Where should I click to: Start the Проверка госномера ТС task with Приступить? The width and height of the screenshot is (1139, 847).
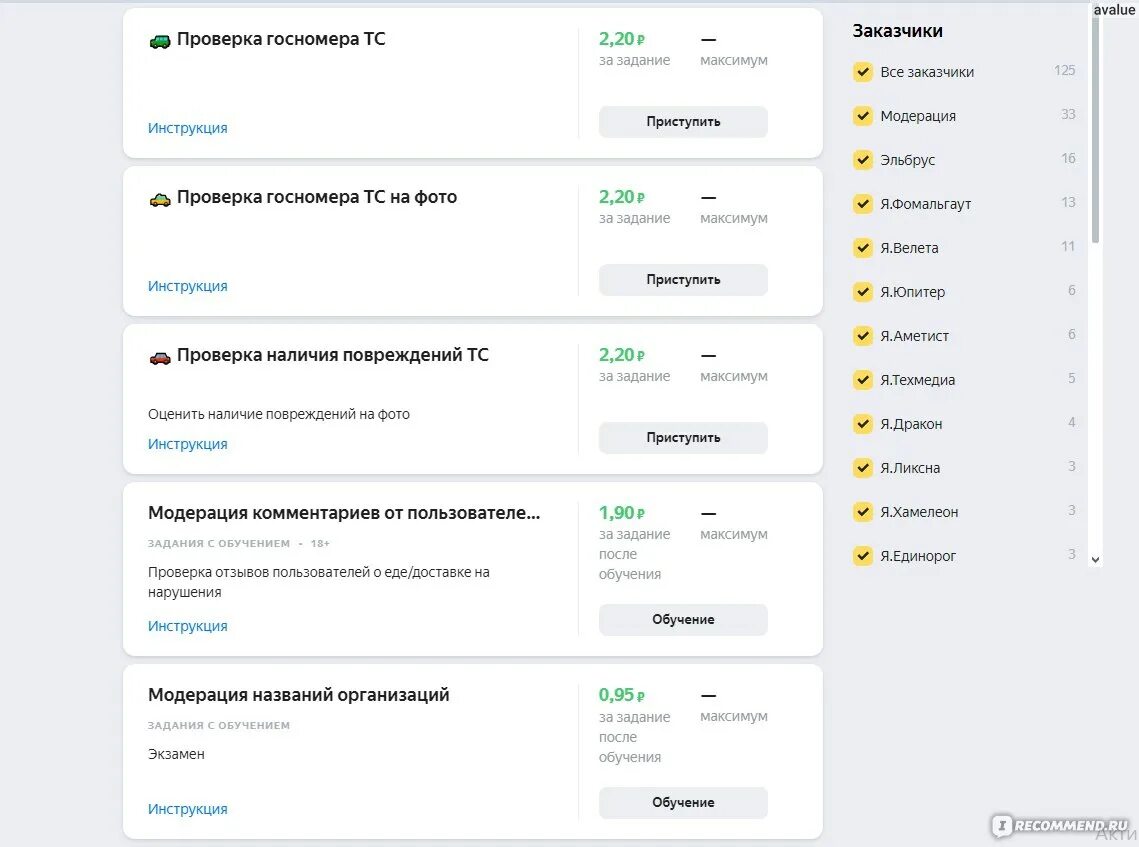point(683,122)
